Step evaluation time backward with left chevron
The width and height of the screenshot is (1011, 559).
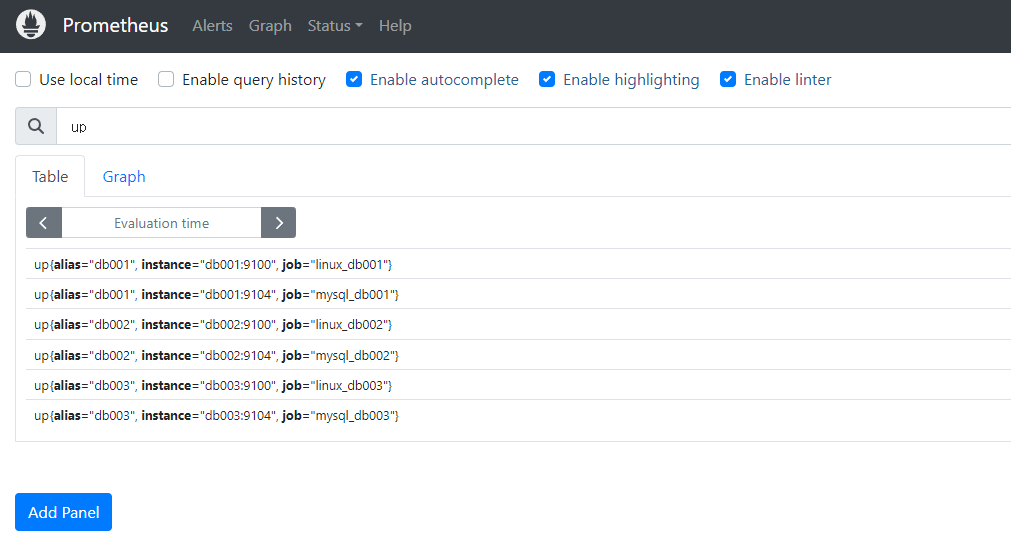pyautogui.click(x=44, y=223)
